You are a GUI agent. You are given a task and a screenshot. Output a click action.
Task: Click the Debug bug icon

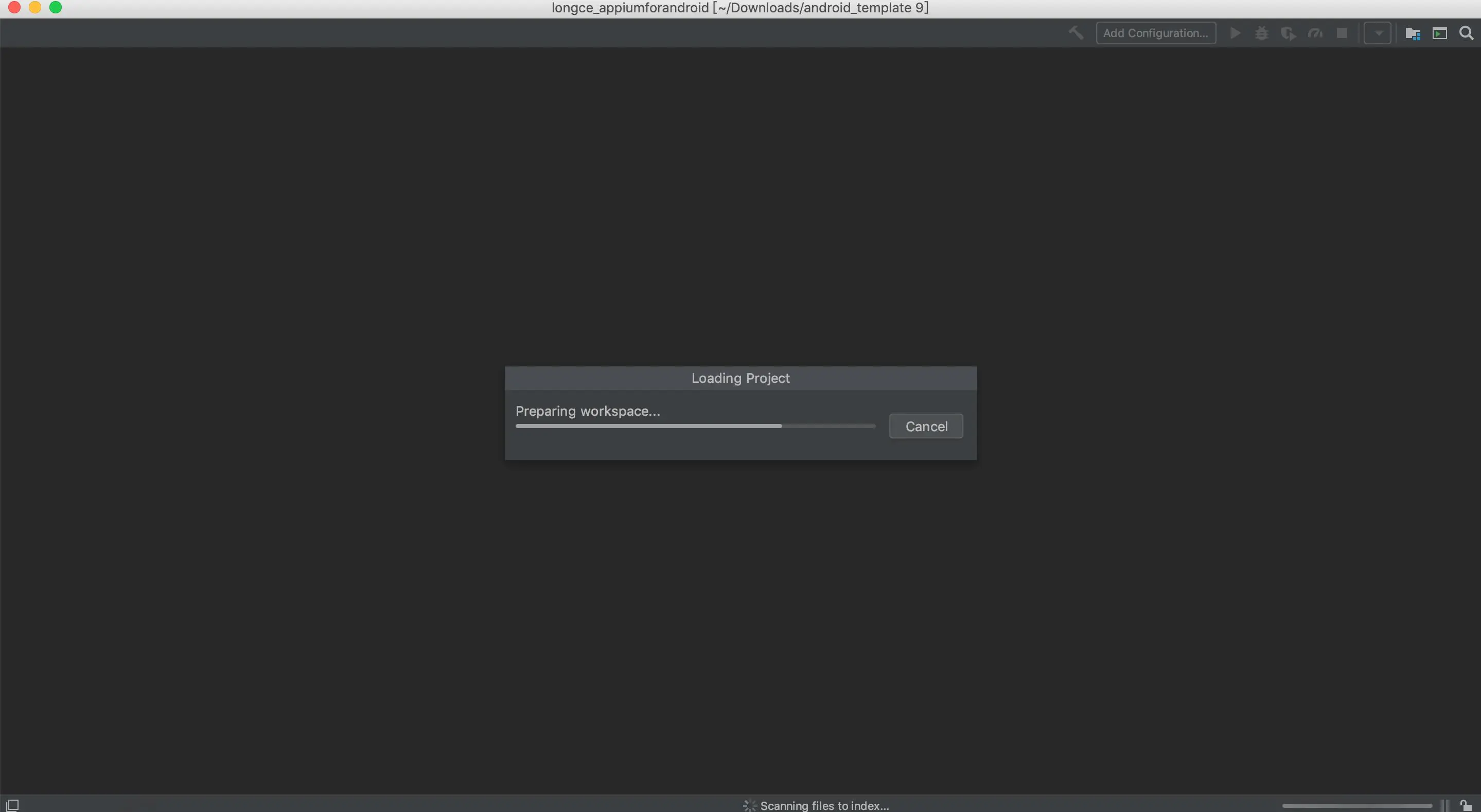[1261, 33]
